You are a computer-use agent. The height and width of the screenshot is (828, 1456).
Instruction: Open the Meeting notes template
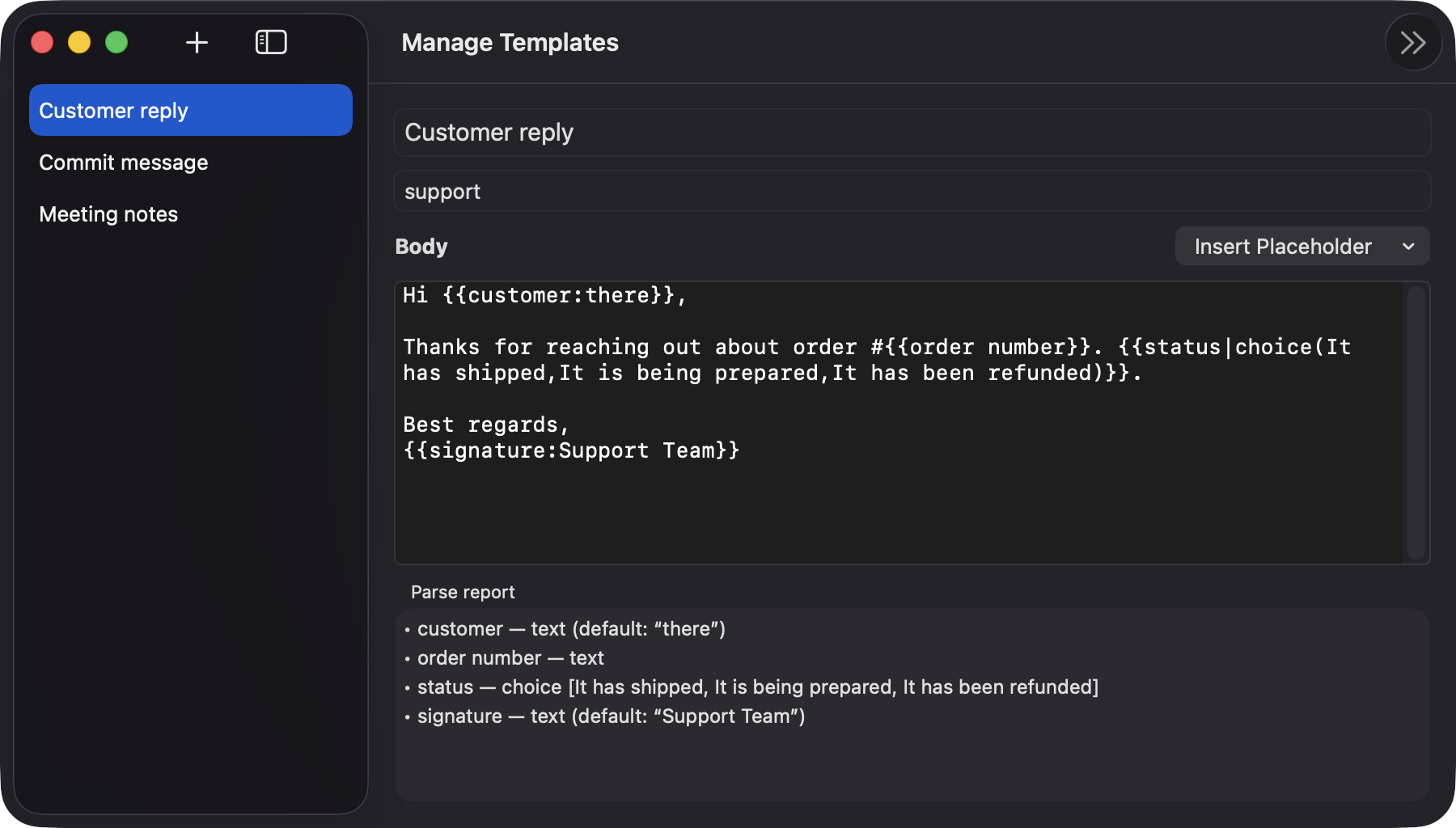coord(191,213)
